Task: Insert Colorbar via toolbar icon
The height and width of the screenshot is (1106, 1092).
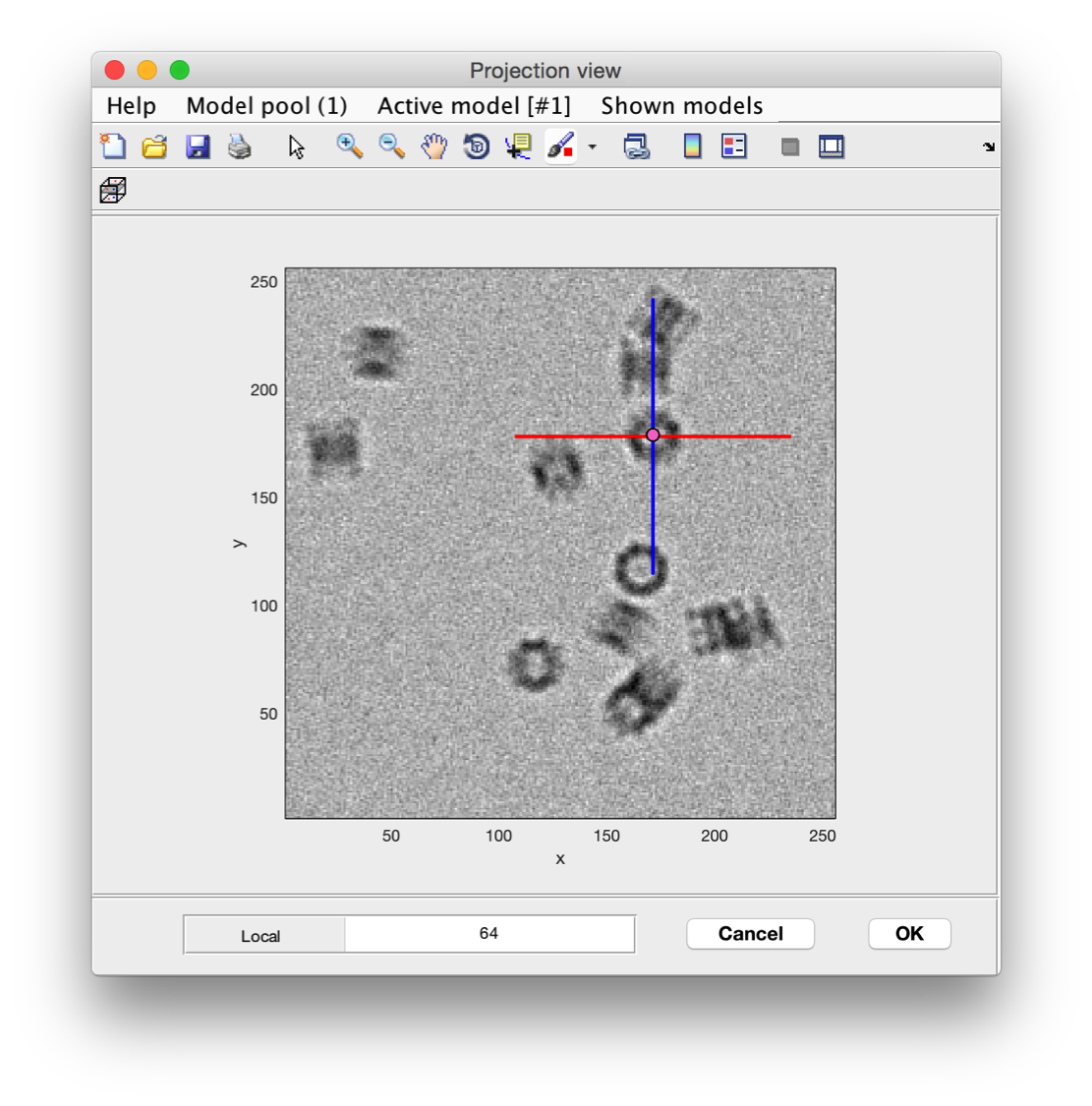Action: (692, 146)
